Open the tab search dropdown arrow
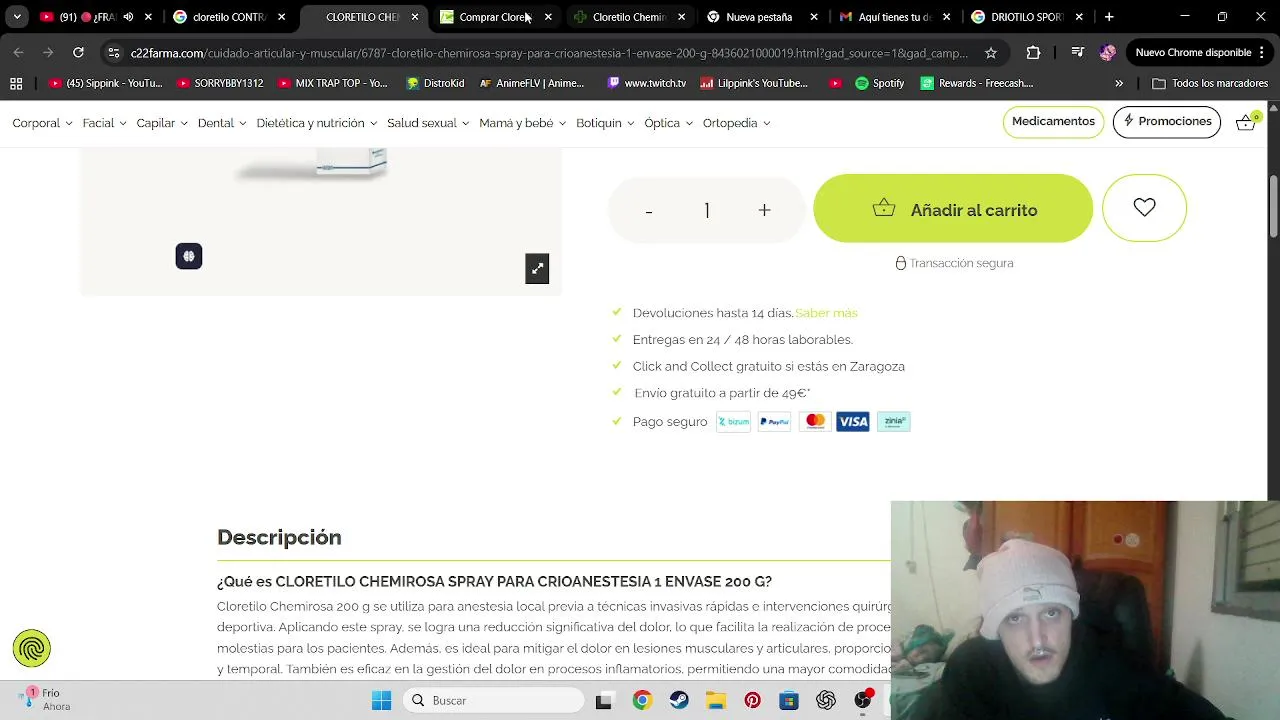The width and height of the screenshot is (1280, 720). (x=17, y=17)
